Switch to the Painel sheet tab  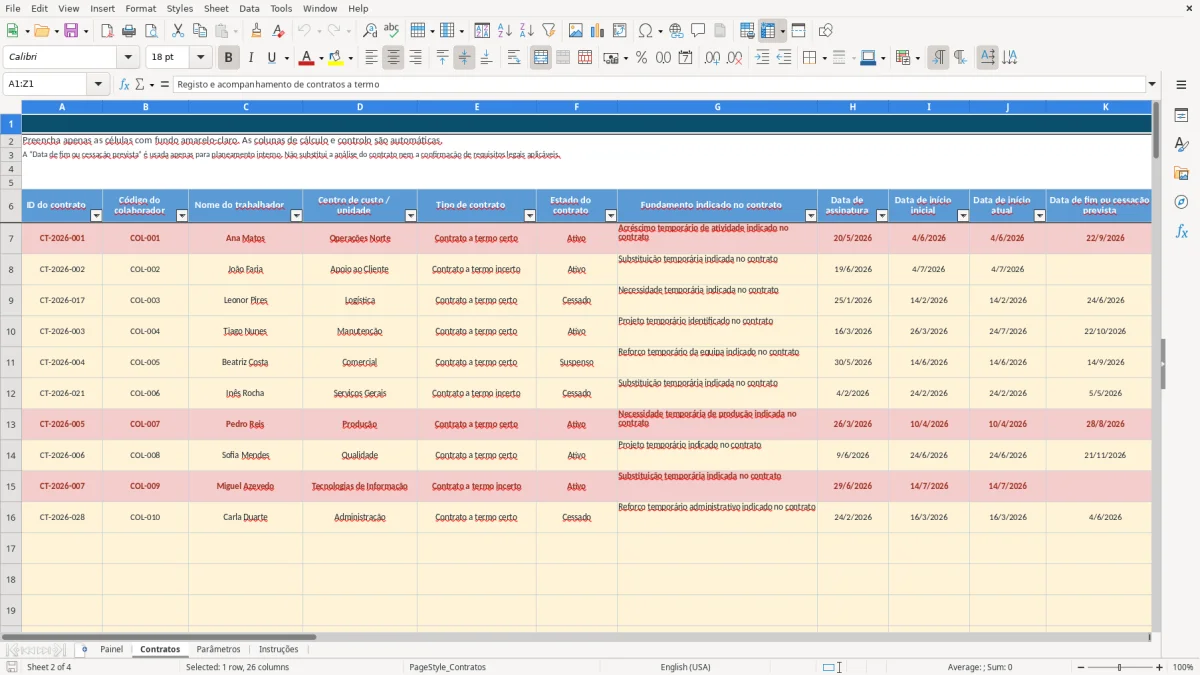coord(111,649)
